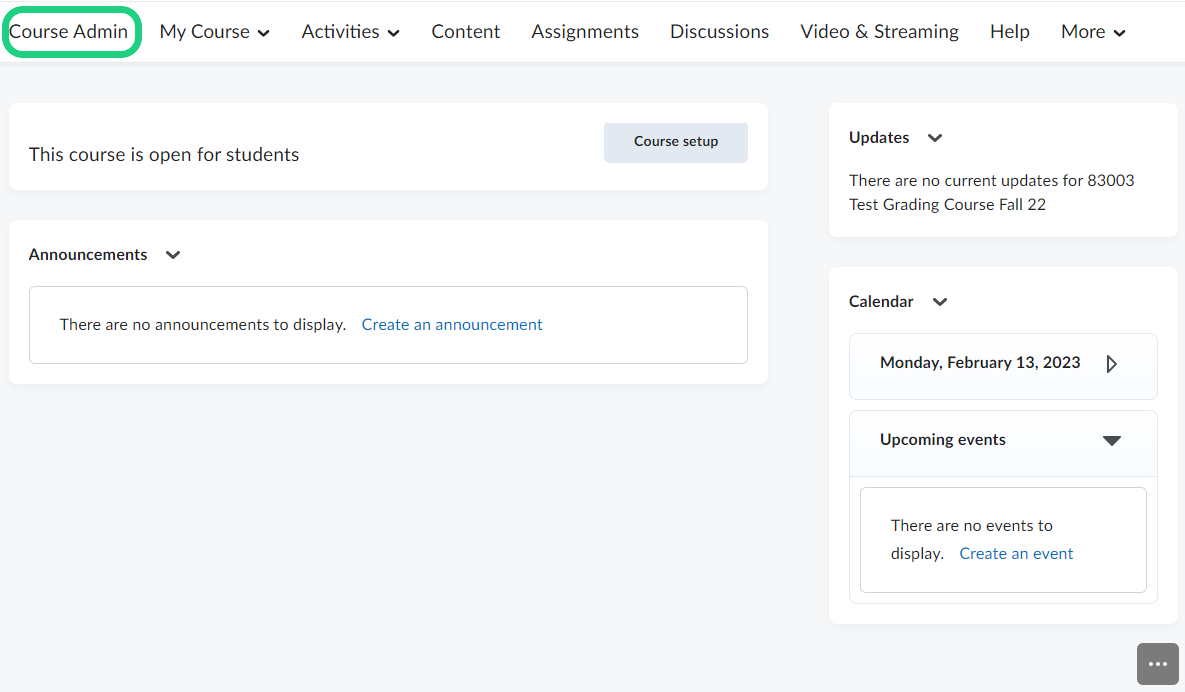1185x692 pixels.
Task: Expand the Activities dropdown menu
Action: pyautogui.click(x=350, y=32)
